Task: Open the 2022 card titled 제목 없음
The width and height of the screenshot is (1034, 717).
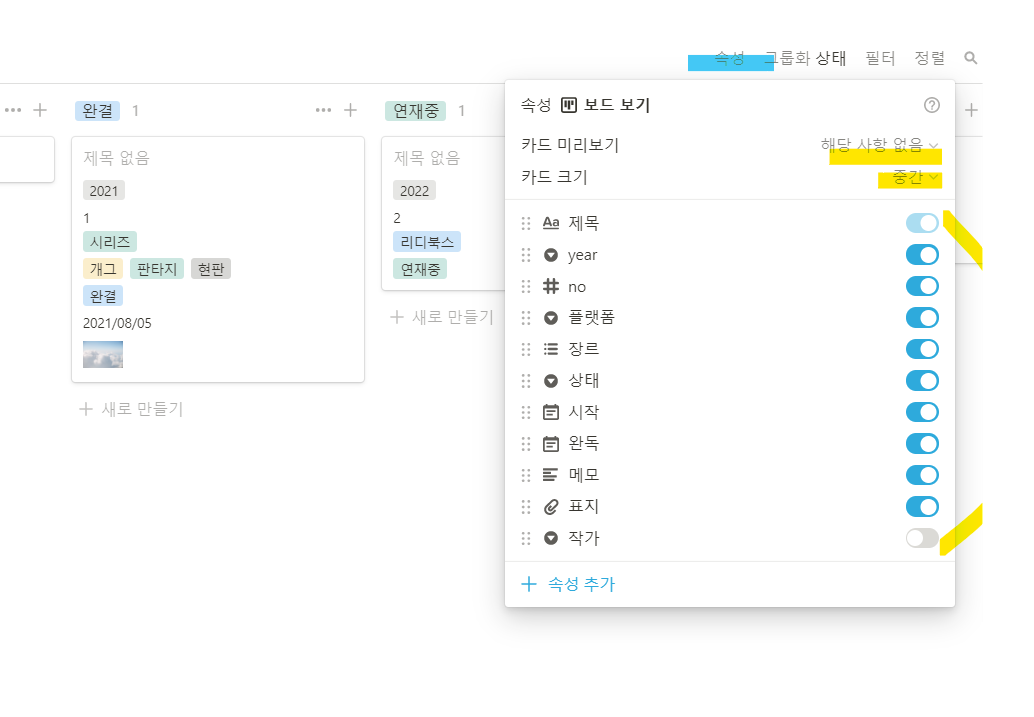Action: [x=444, y=213]
